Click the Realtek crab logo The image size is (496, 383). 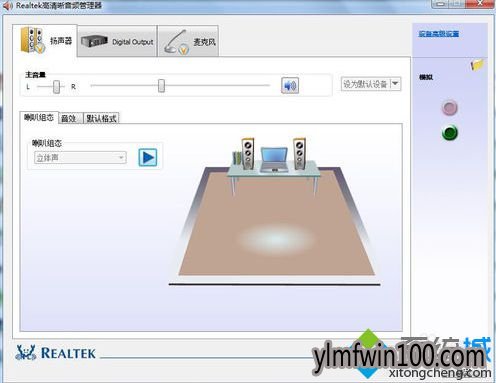[26, 353]
